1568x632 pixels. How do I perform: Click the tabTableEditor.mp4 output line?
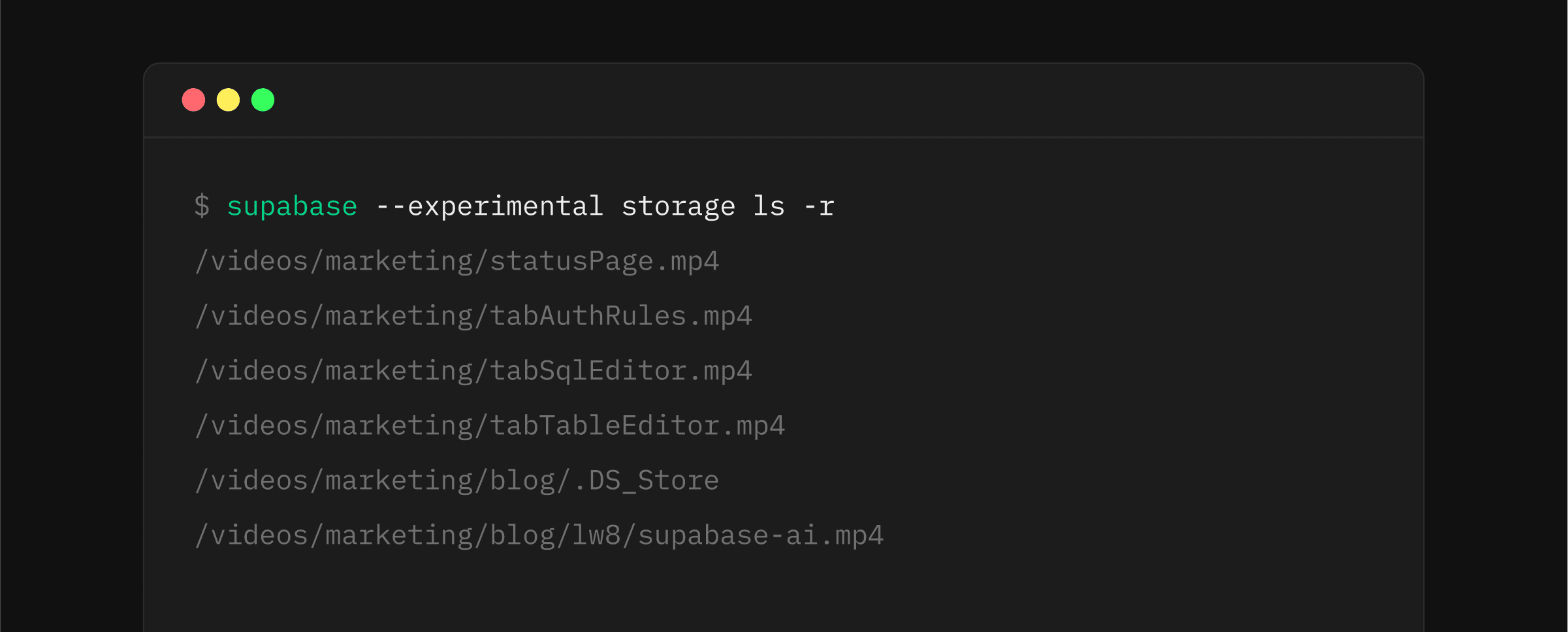pos(490,426)
